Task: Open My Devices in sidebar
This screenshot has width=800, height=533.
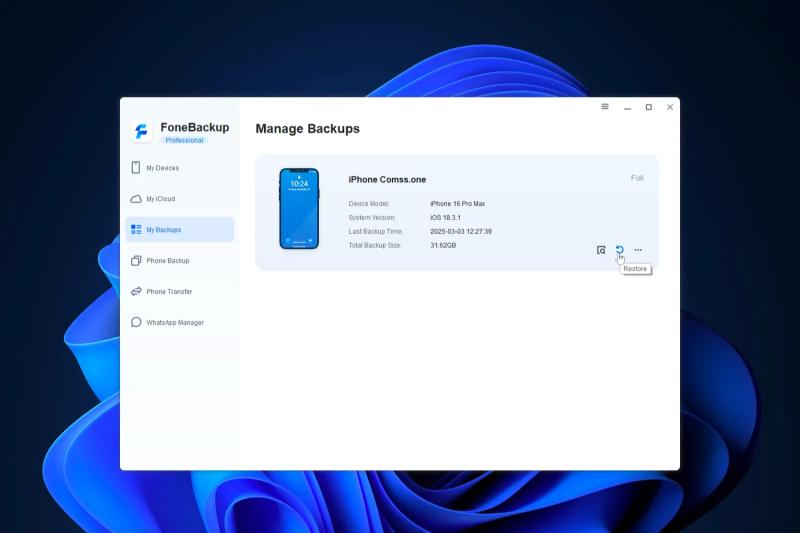Action: tap(179, 168)
